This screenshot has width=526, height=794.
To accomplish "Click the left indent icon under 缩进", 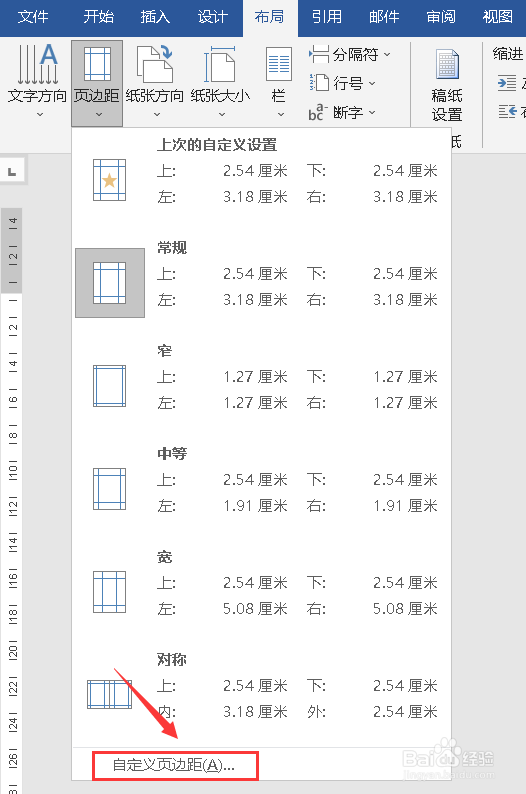I will tap(507, 83).
